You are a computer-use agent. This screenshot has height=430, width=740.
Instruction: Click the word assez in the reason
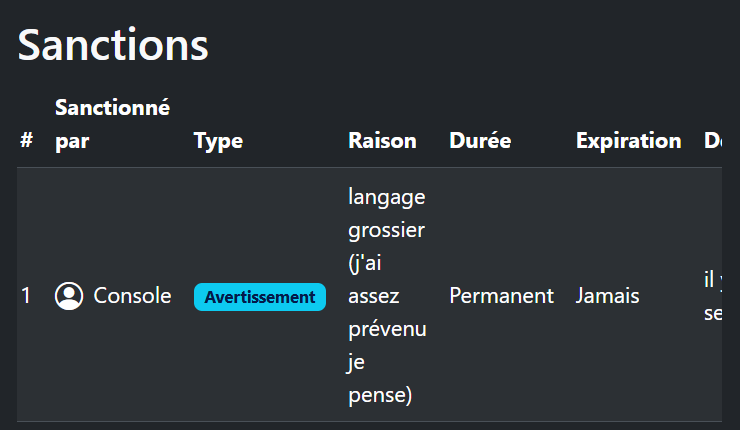pyautogui.click(x=374, y=296)
